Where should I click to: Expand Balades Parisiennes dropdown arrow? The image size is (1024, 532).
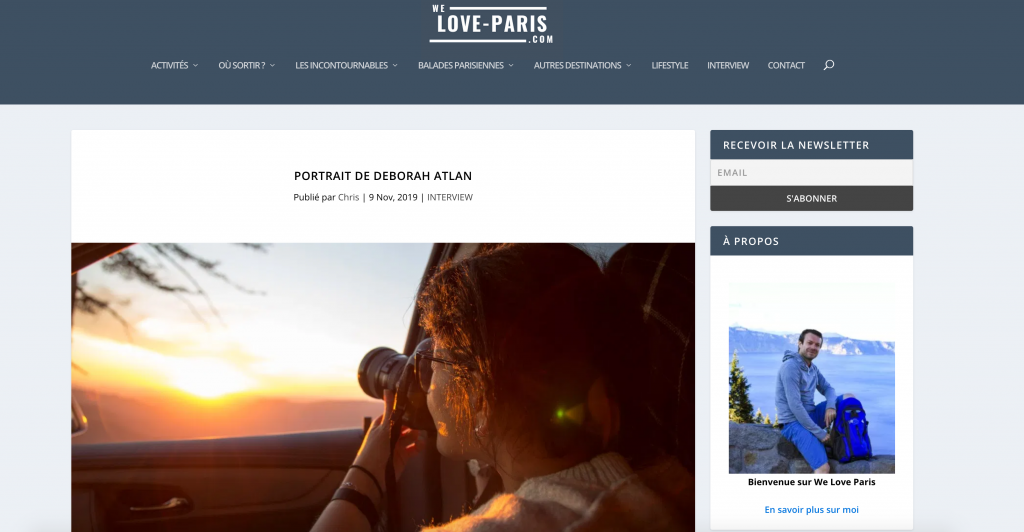tap(511, 65)
